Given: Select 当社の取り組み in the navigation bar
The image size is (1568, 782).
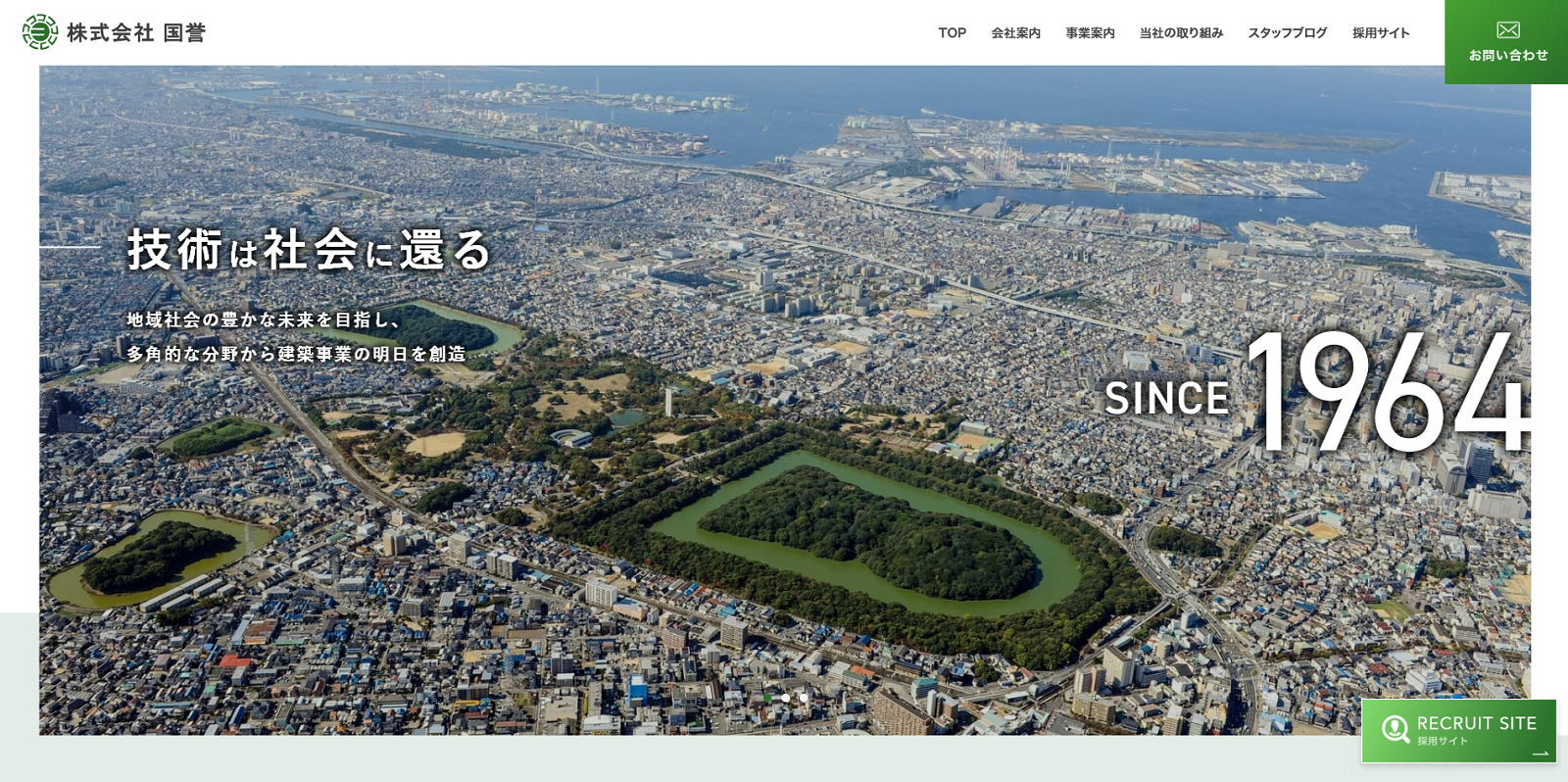Looking at the screenshot, I should point(1181,33).
